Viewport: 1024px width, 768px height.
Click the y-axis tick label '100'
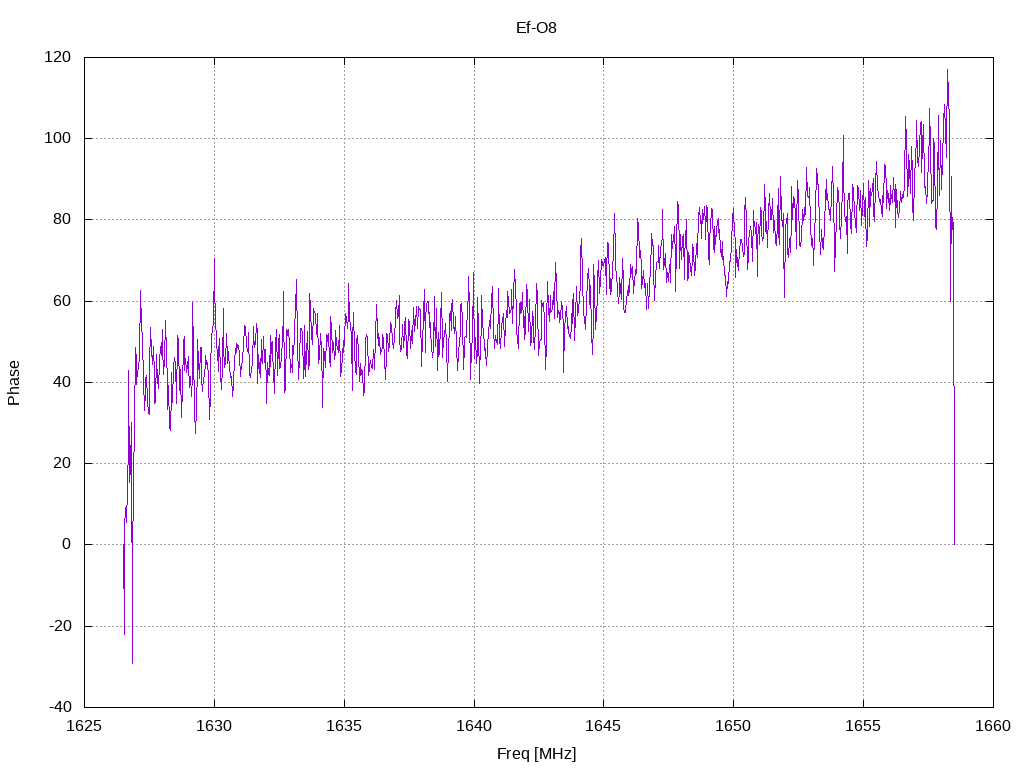point(57,138)
